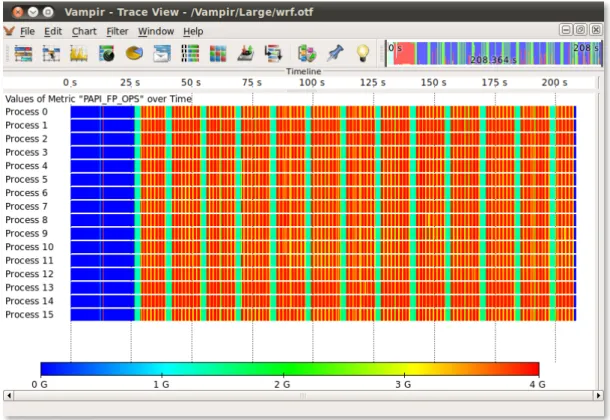The height and width of the screenshot is (420, 610).
Task: Select the Process 5 row label
Action: click(26, 179)
